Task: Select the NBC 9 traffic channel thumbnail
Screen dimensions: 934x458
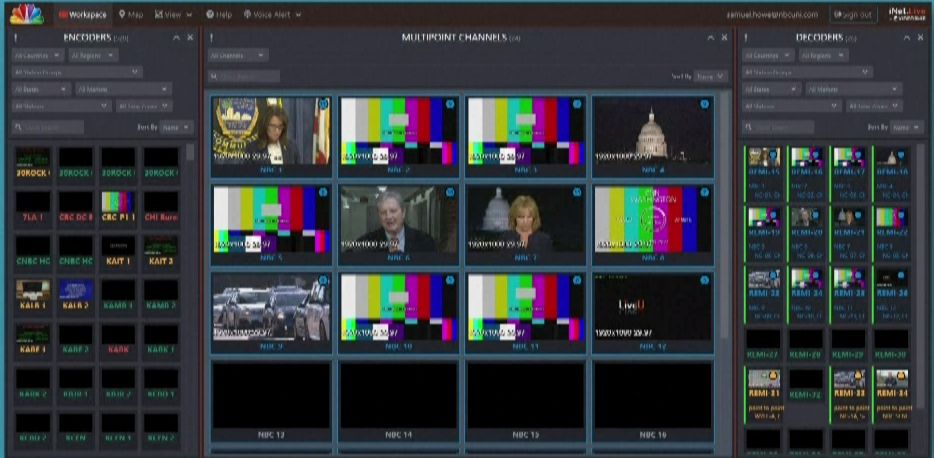Action: (271, 307)
